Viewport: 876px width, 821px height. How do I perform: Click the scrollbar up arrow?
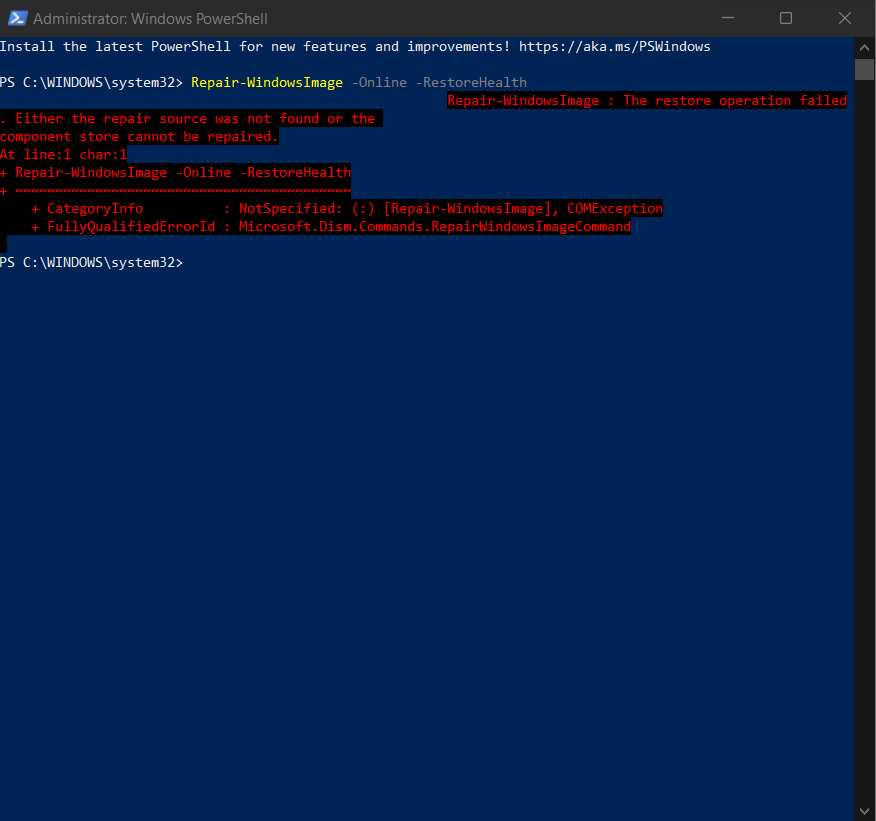point(864,48)
